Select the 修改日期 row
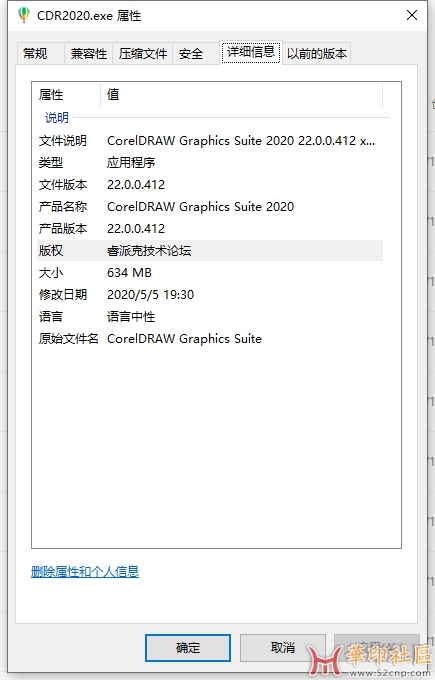Viewport: 435px width, 680px height. (210, 294)
